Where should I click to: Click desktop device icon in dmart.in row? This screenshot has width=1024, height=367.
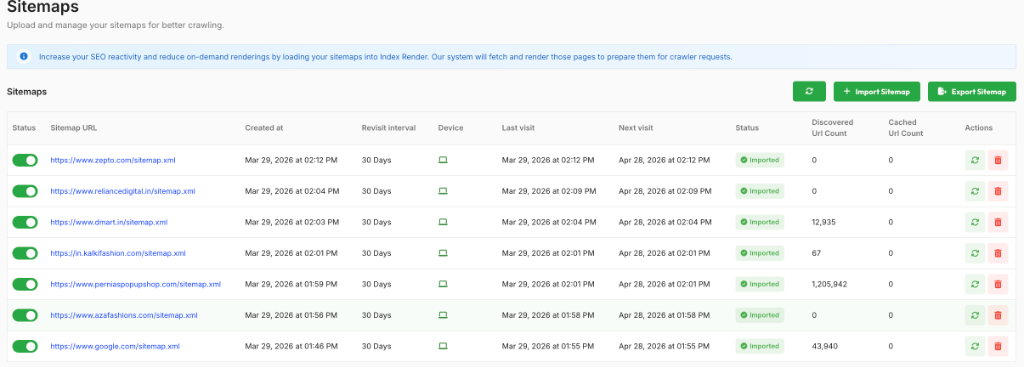coord(443,222)
